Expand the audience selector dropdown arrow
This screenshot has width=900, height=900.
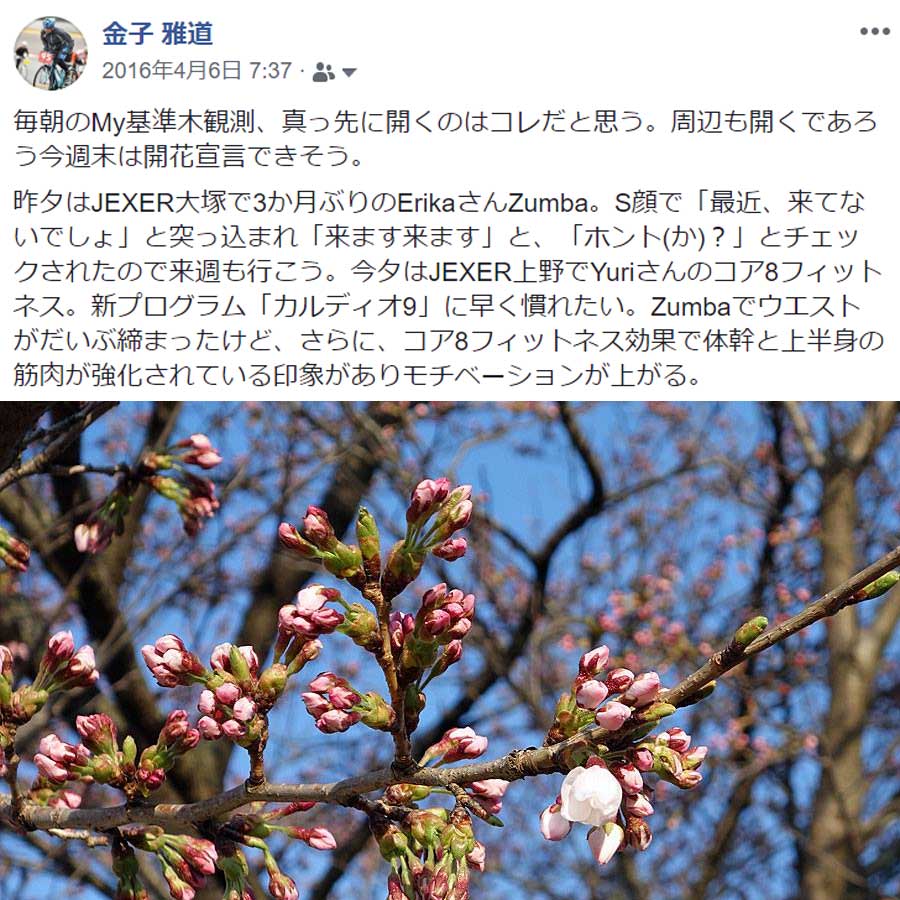pyautogui.click(x=349, y=72)
